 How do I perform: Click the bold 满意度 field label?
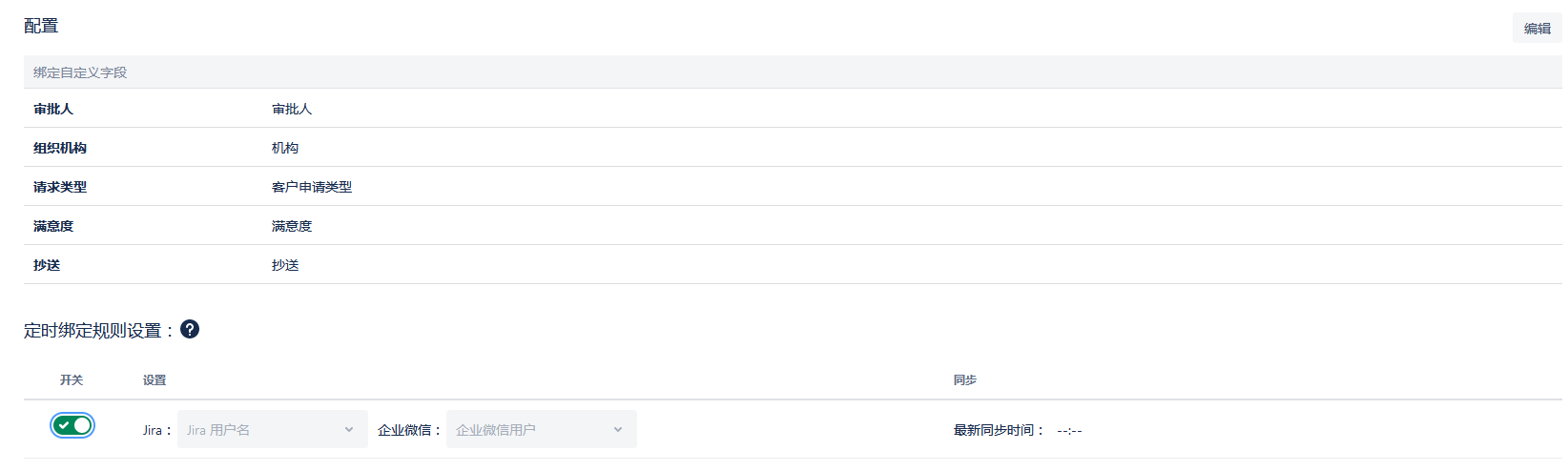53,227
